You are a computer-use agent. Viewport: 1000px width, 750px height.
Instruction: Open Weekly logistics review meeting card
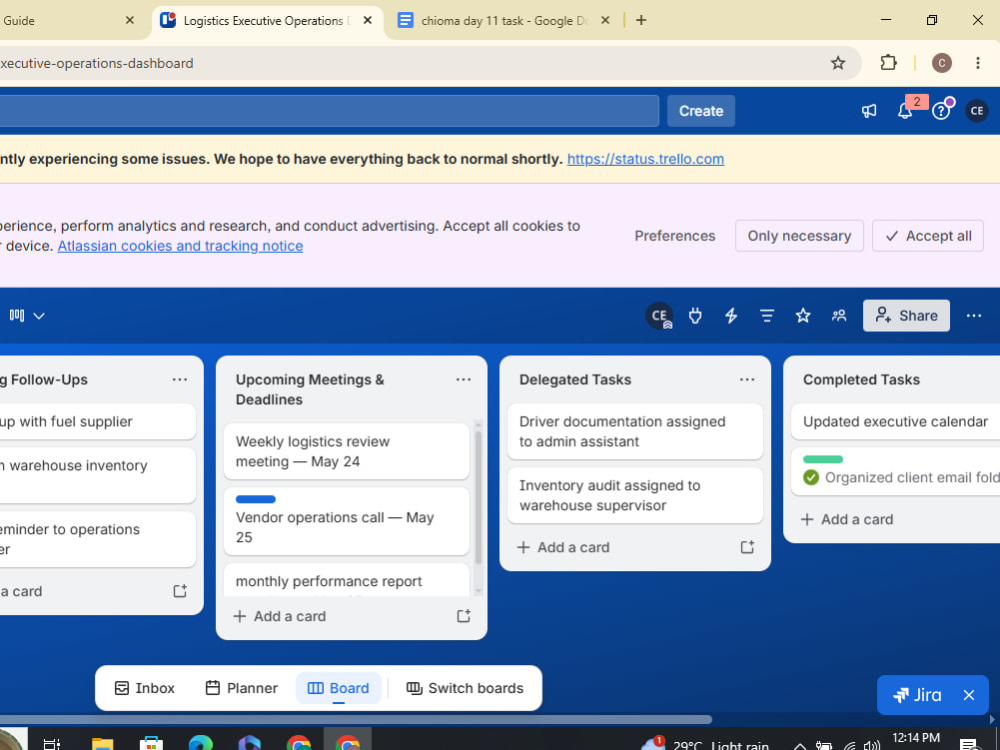pyautogui.click(x=346, y=452)
